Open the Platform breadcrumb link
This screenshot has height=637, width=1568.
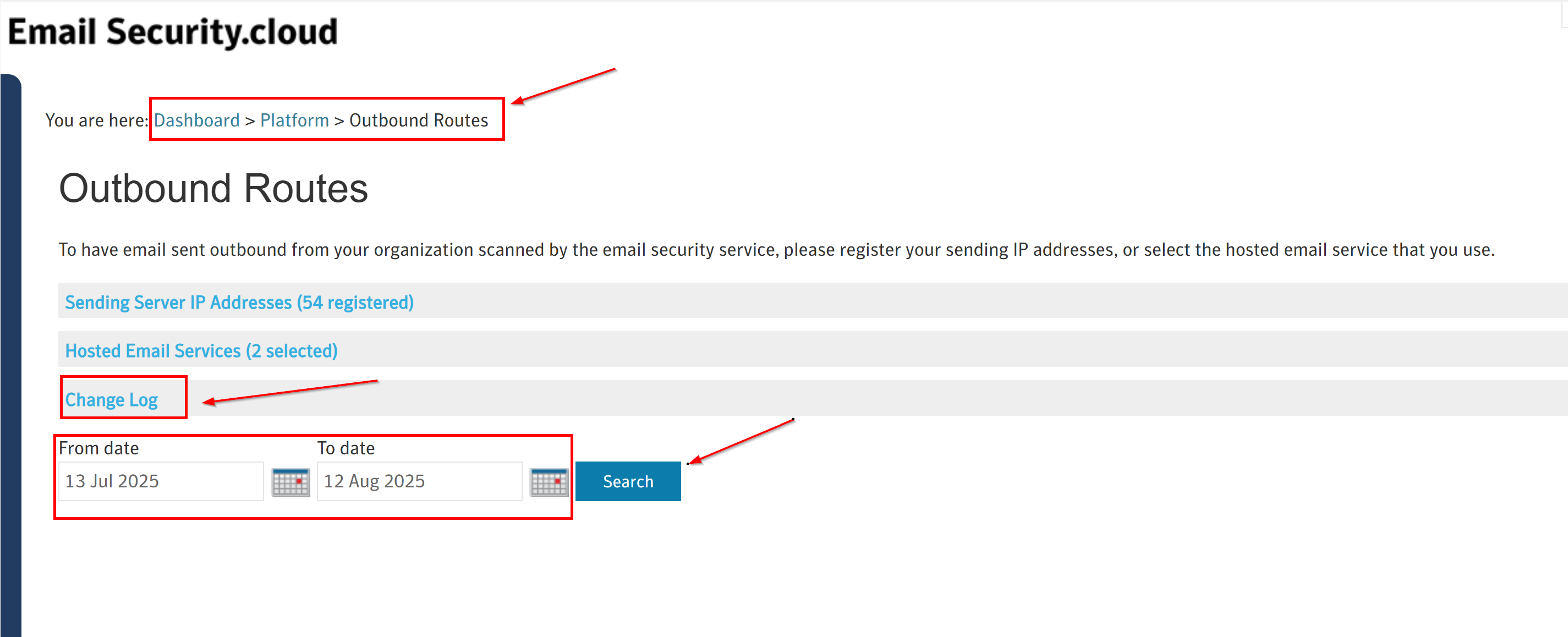pyautogui.click(x=294, y=120)
